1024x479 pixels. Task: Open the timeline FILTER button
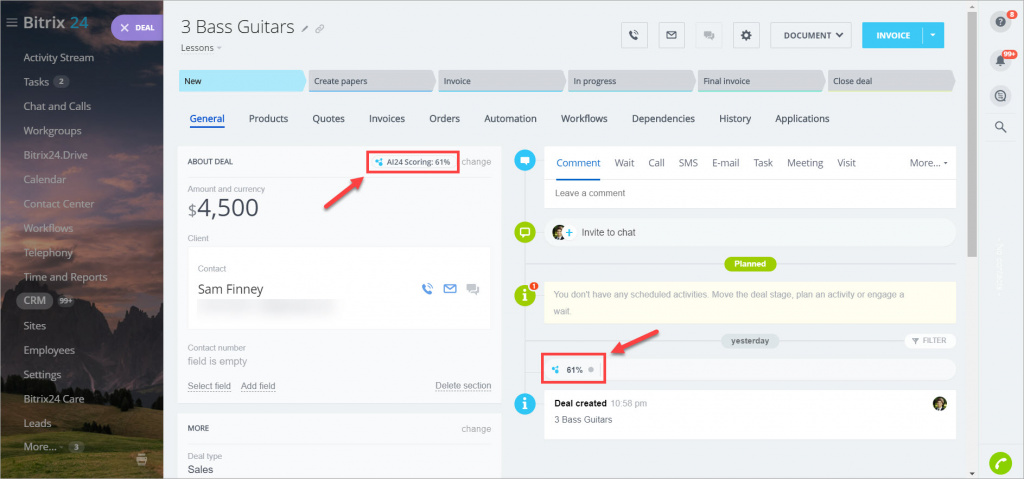click(929, 340)
